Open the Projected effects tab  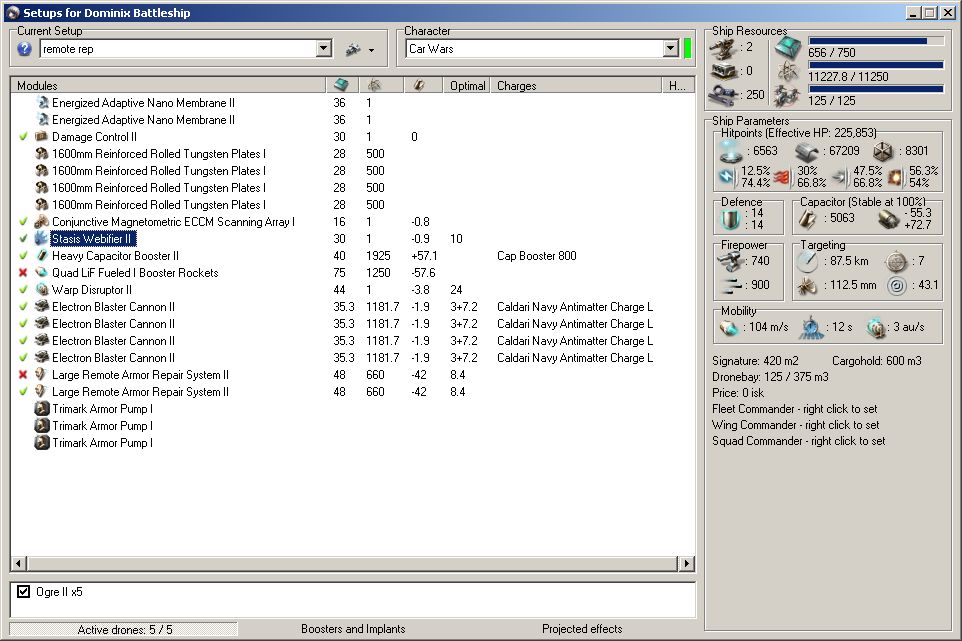click(582, 629)
